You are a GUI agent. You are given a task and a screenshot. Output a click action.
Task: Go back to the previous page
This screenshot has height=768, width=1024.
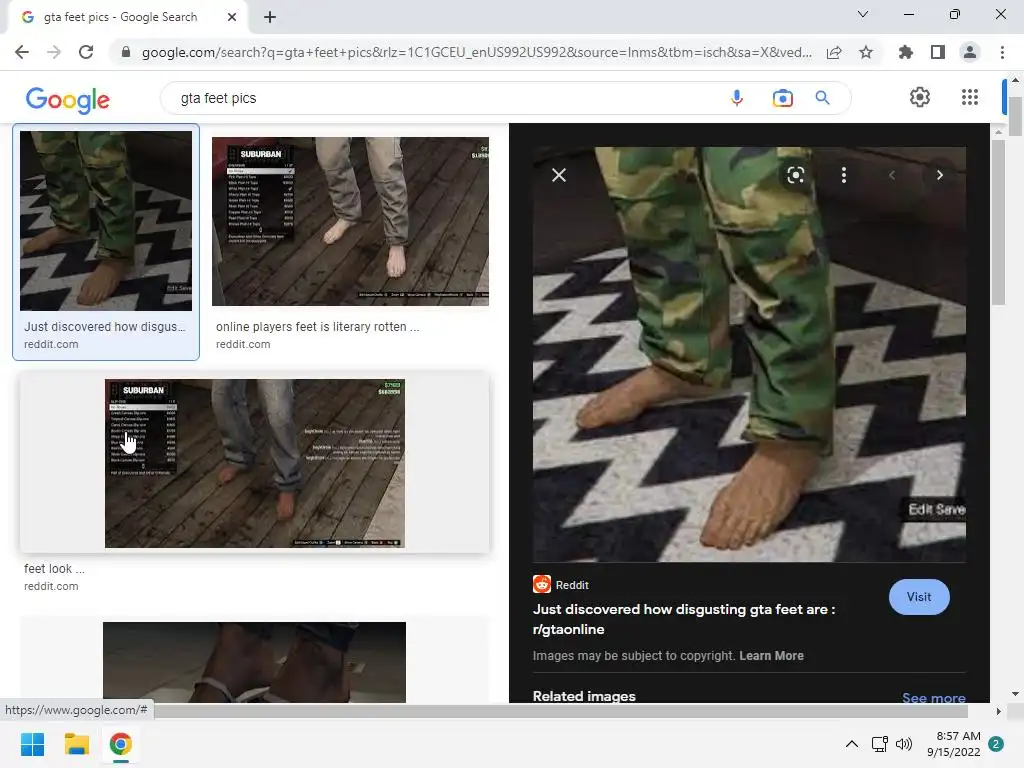pyautogui.click(x=22, y=52)
